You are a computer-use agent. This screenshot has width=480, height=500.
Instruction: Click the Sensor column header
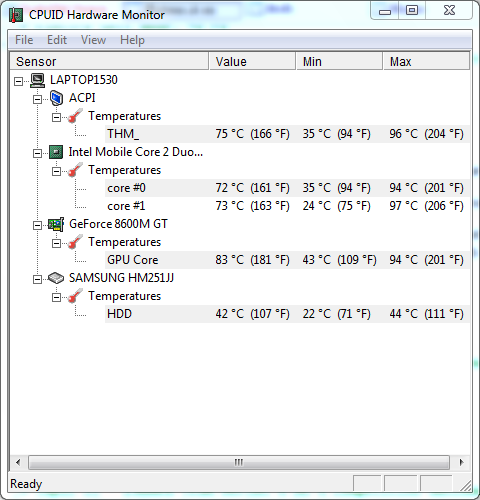point(109,61)
